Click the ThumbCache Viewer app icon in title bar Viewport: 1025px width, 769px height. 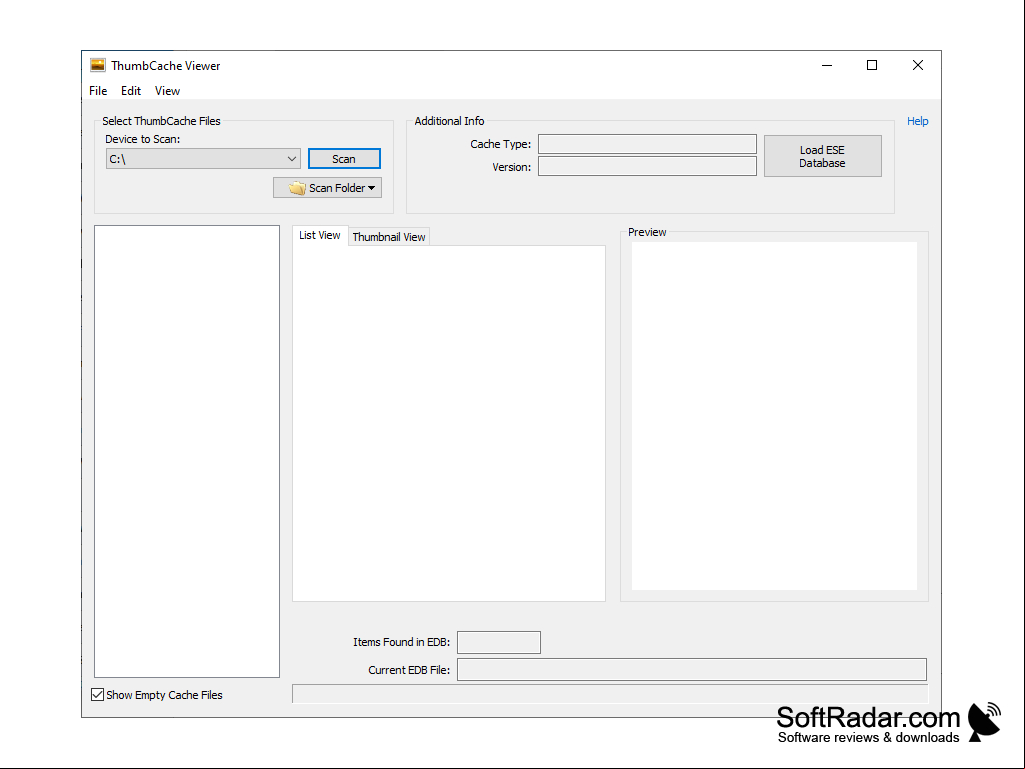click(97, 65)
